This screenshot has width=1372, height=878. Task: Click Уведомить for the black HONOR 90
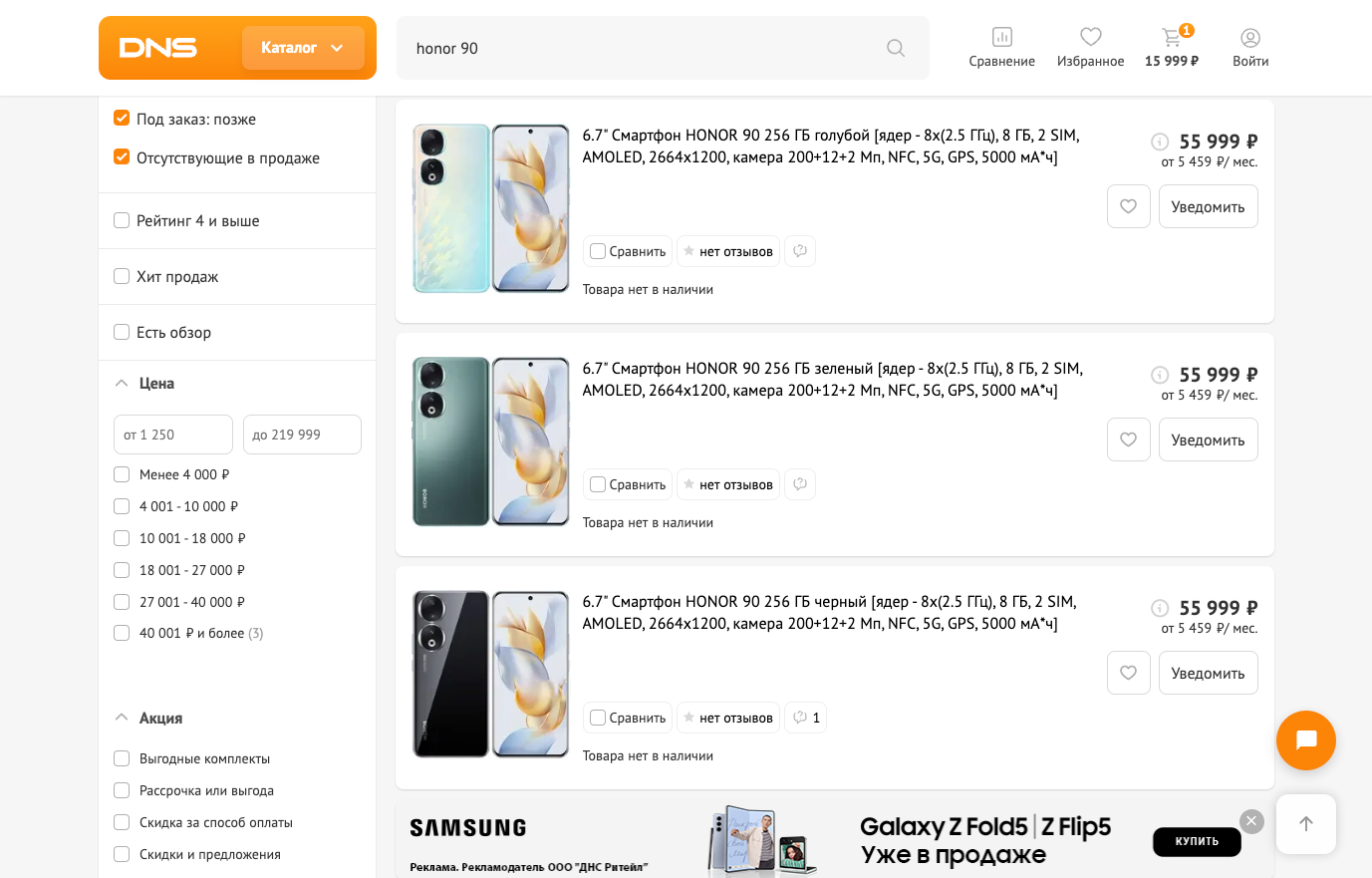1208,673
